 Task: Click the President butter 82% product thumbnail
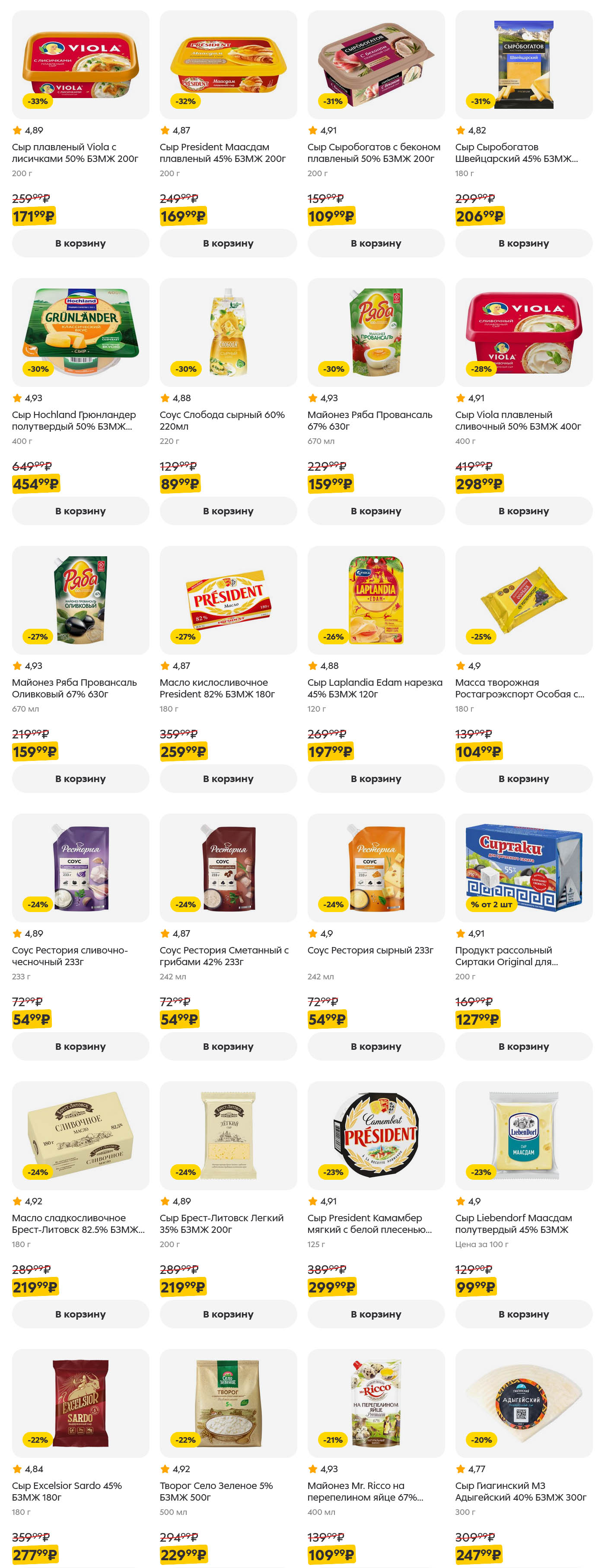pos(228,599)
